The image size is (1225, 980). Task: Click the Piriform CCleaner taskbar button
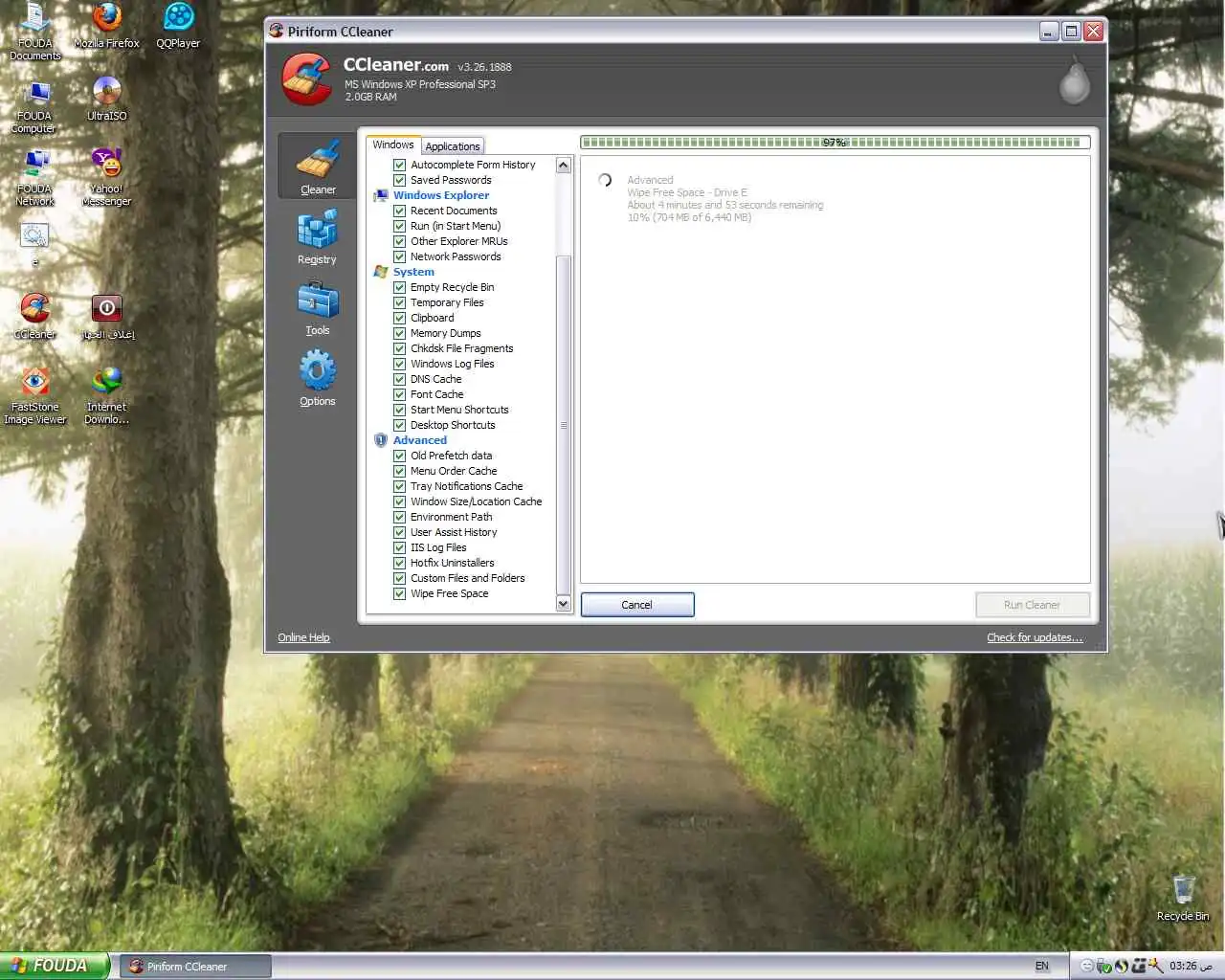pos(197,967)
